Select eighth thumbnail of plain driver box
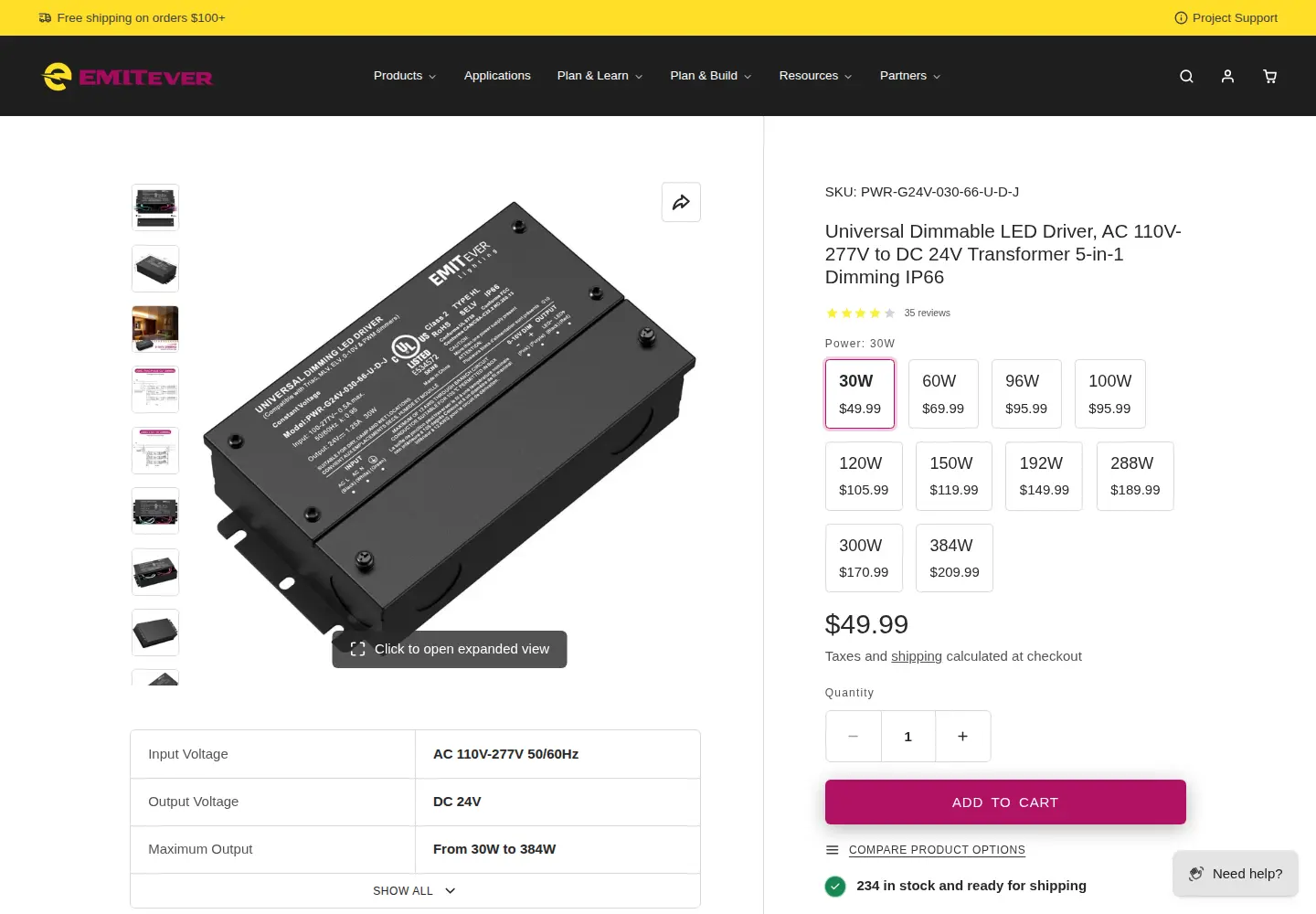Image resolution: width=1316 pixels, height=914 pixels. coord(155,632)
